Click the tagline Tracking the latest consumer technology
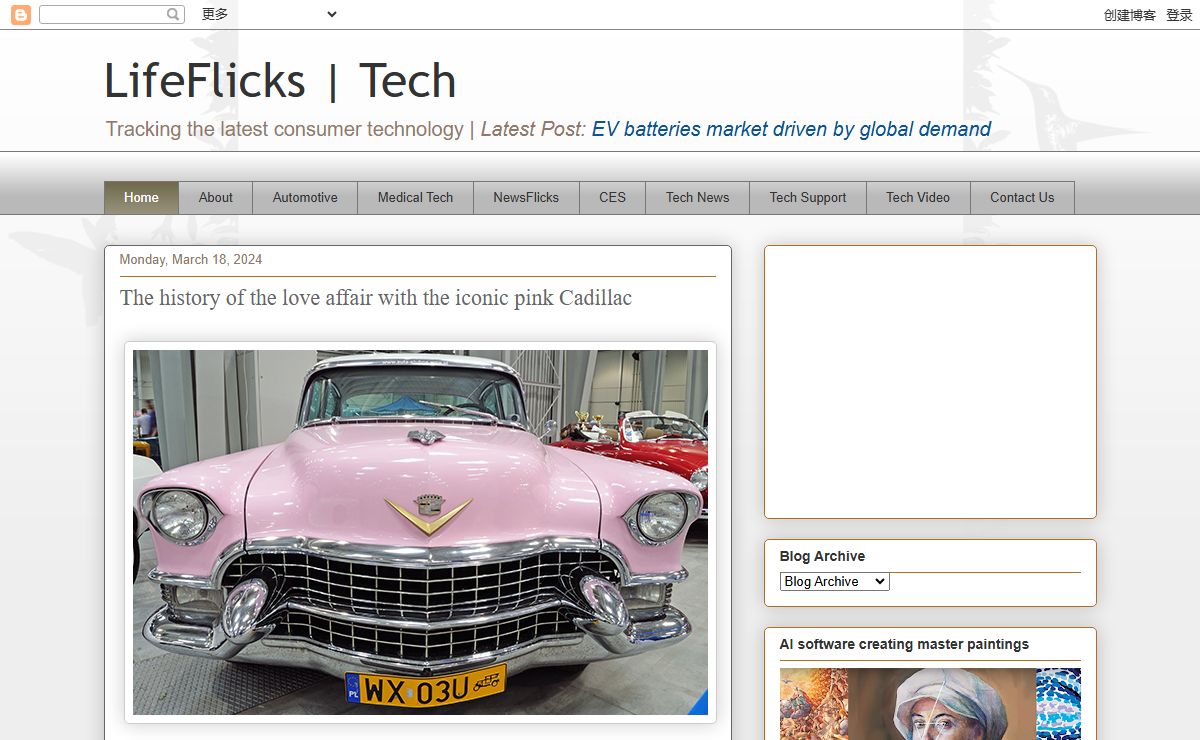The image size is (1200, 740). 285,129
